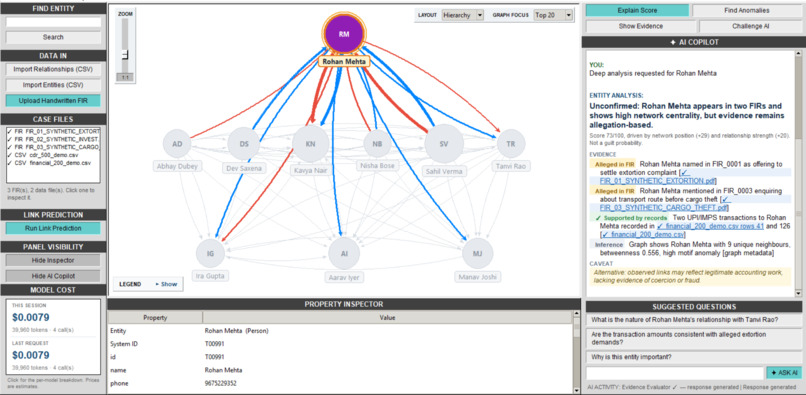Focus the AI Copilot question input

pos(675,373)
